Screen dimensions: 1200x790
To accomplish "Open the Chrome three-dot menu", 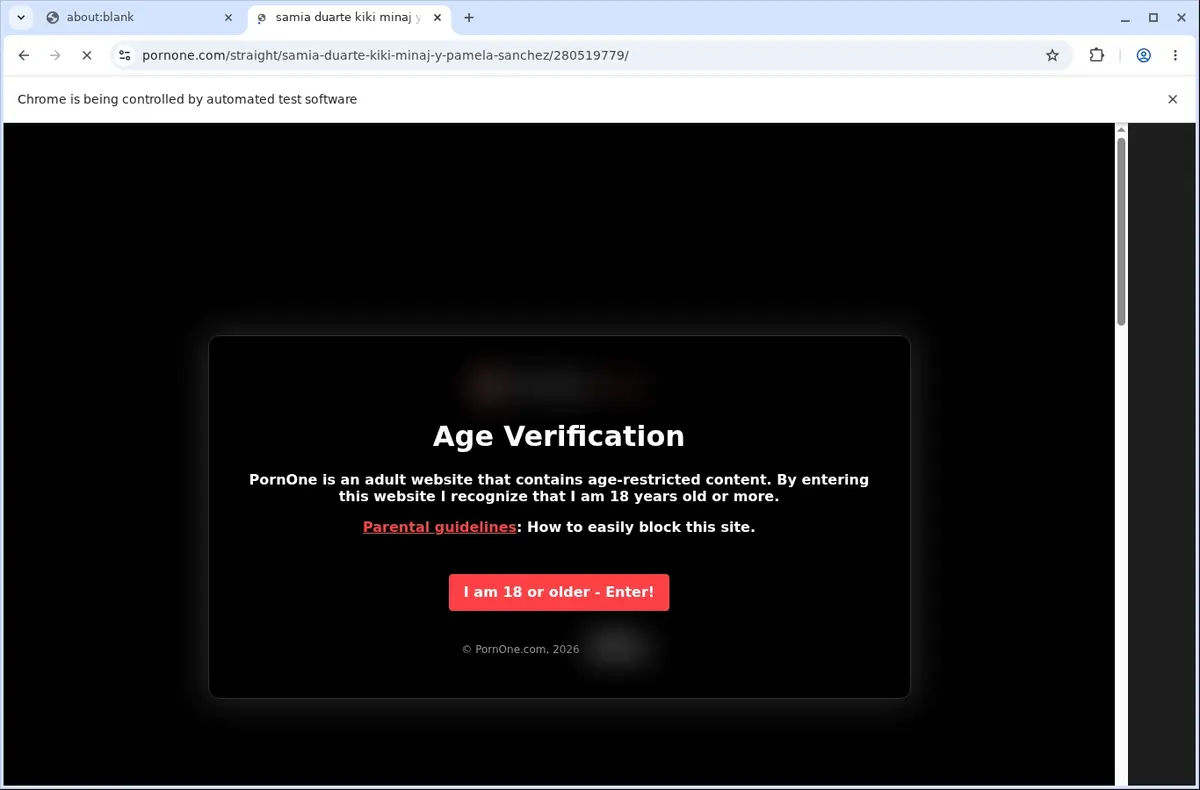I will [1175, 56].
